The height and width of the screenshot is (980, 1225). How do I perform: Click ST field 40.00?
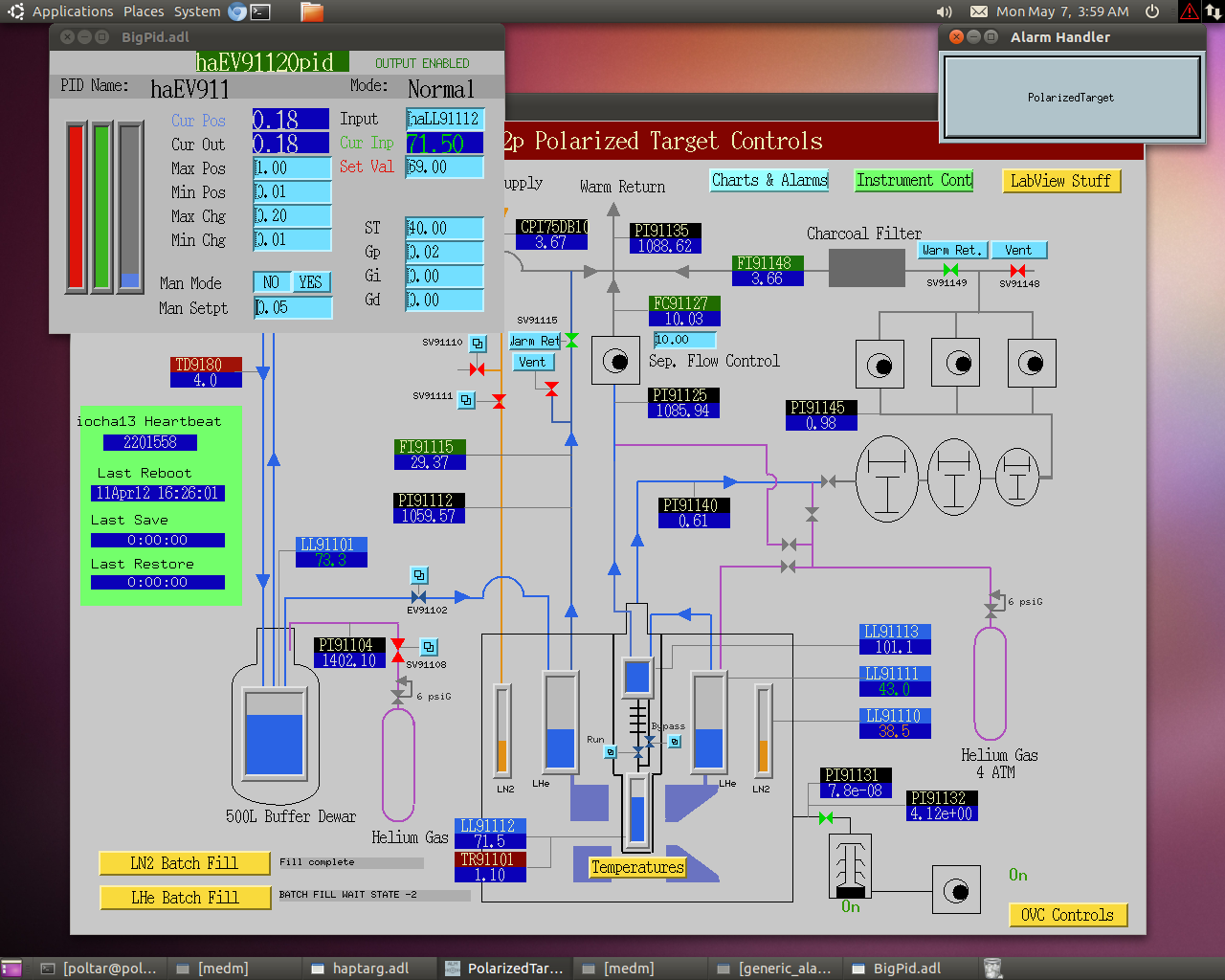pyautogui.click(x=444, y=228)
